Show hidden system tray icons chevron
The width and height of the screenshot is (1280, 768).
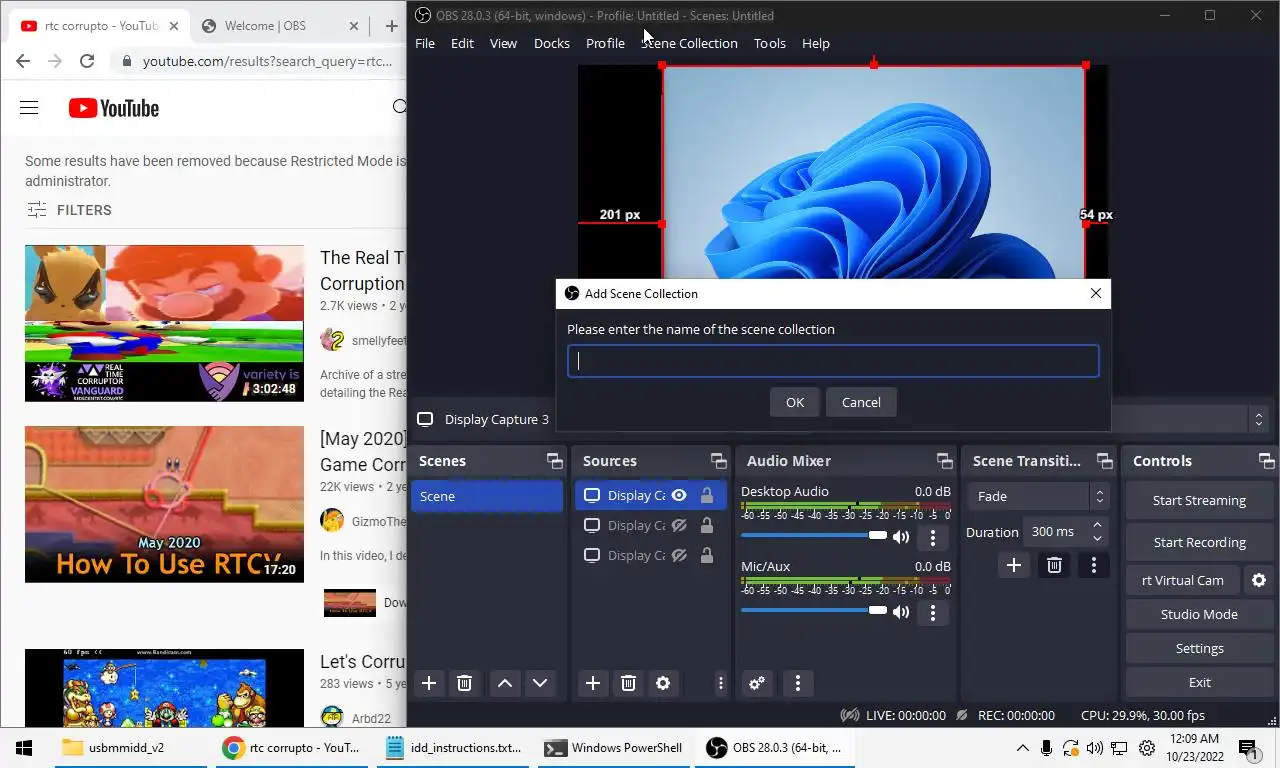tap(1022, 748)
